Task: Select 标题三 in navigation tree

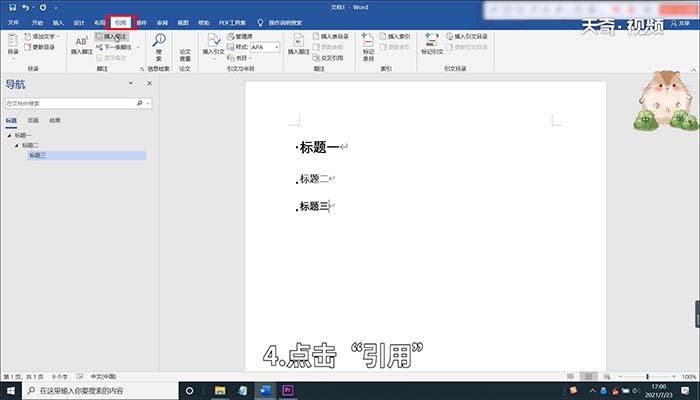Action: click(x=87, y=155)
